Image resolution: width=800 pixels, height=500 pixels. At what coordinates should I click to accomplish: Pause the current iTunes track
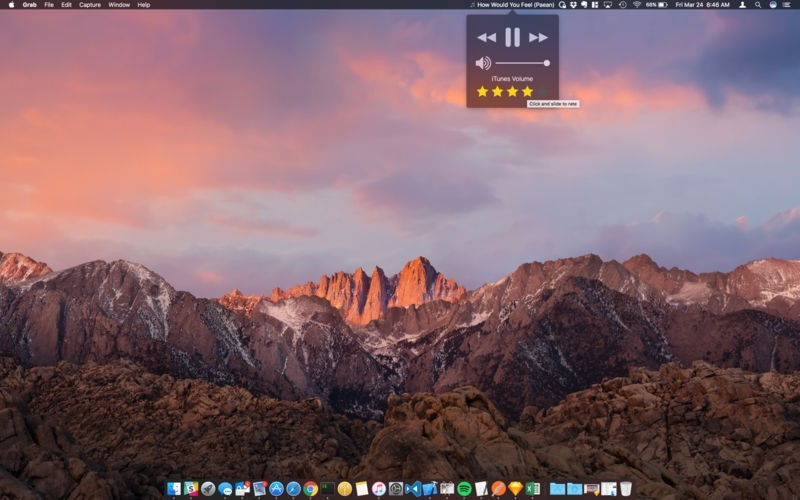(x=512, y=38)
